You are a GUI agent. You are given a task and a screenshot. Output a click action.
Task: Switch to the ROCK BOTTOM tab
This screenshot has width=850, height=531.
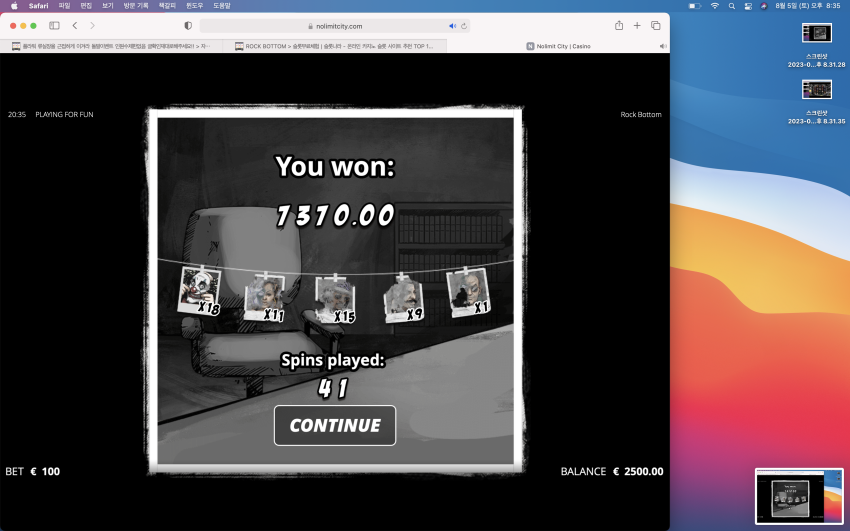(x=334, y=46)
